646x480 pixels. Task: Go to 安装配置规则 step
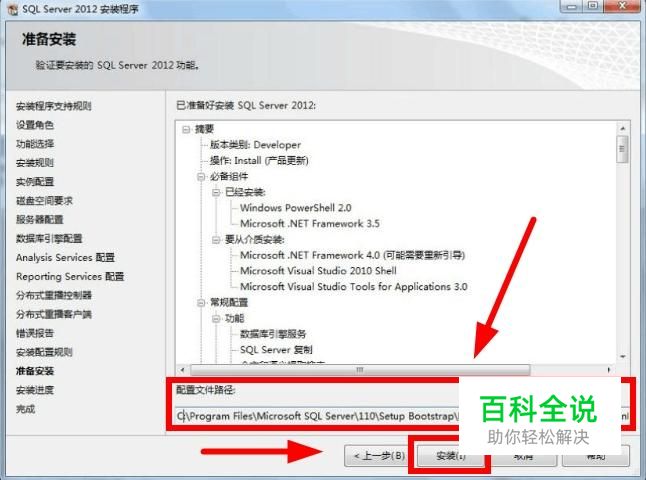[44, 352]
